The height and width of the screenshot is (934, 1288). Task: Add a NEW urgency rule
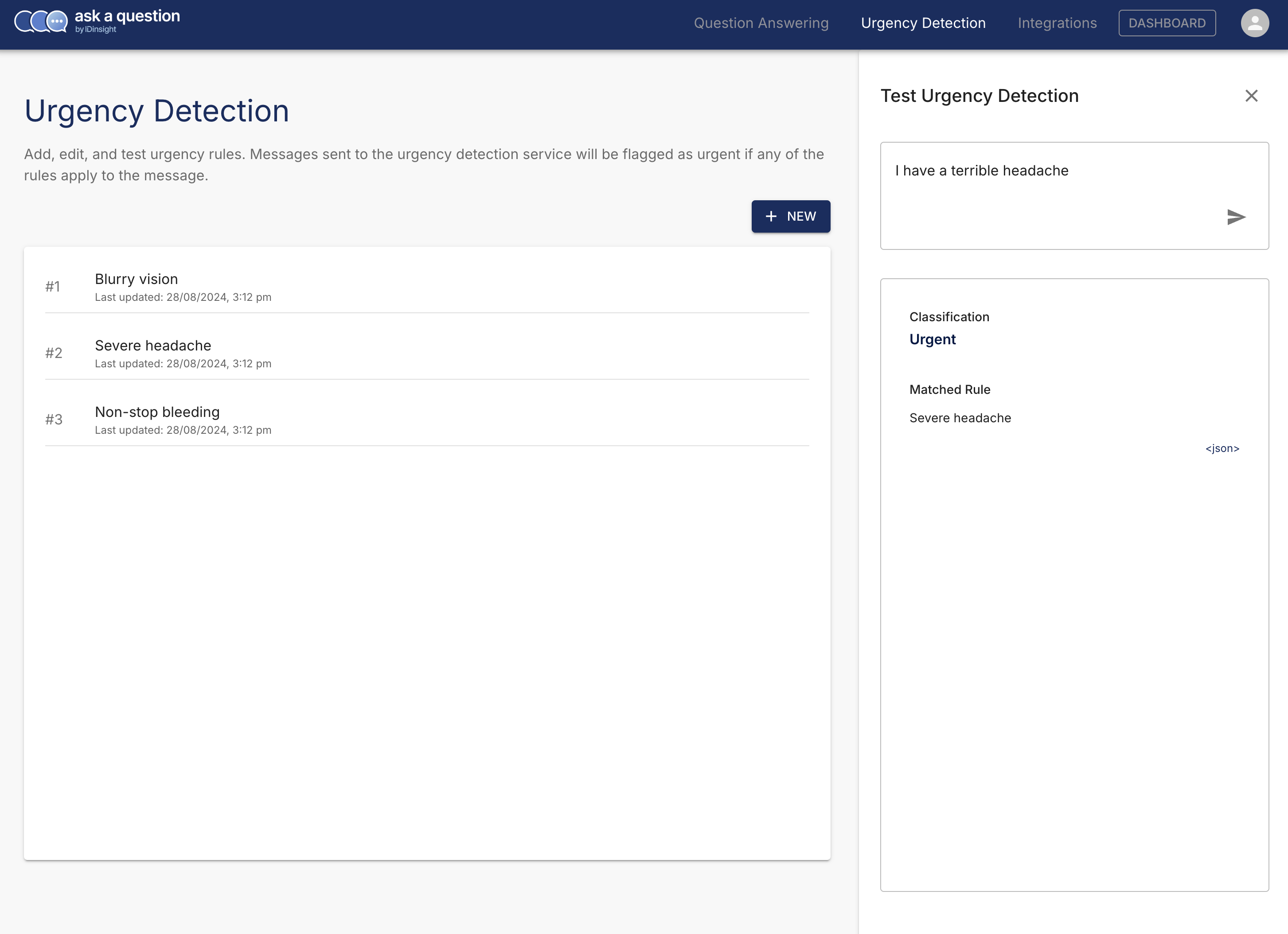tap(791, 216)
